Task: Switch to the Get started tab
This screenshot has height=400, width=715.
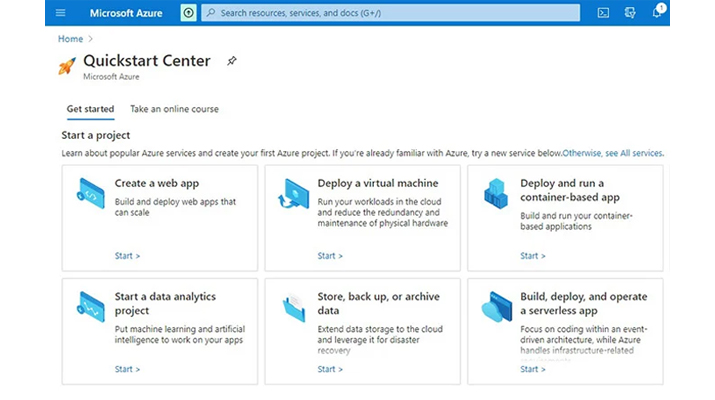Action: coord(90,109)
